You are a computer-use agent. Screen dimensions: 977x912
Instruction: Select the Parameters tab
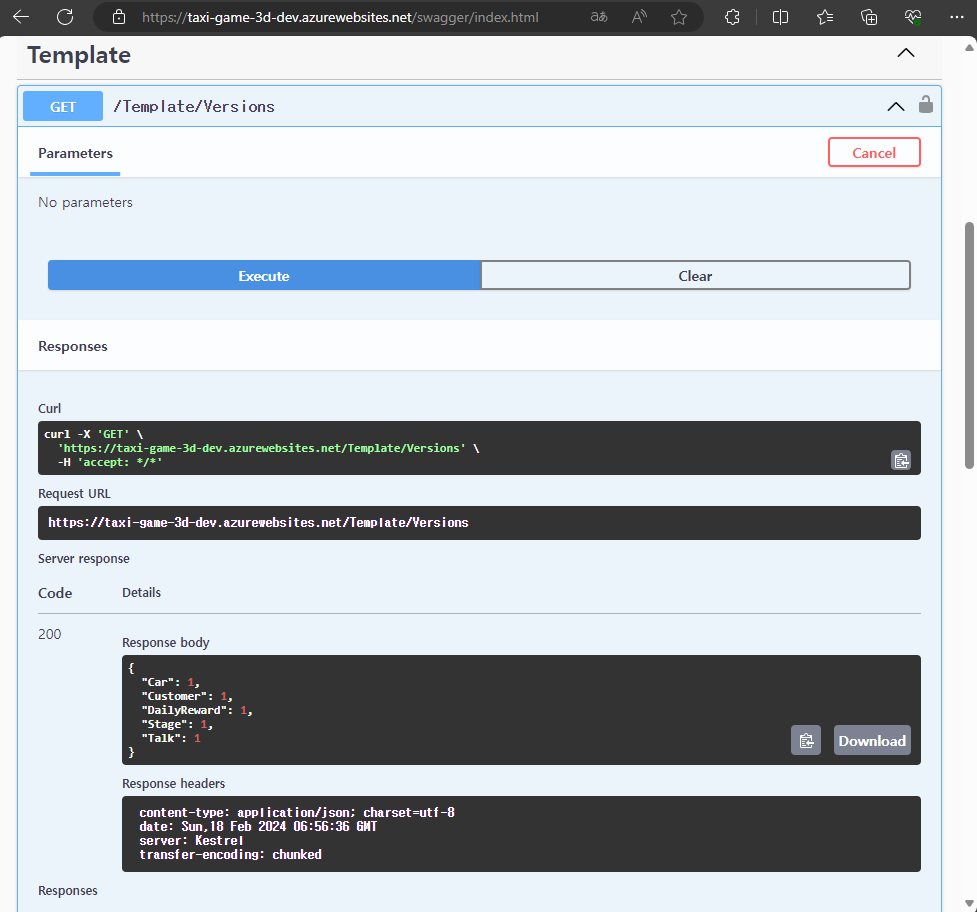(75, 153)
